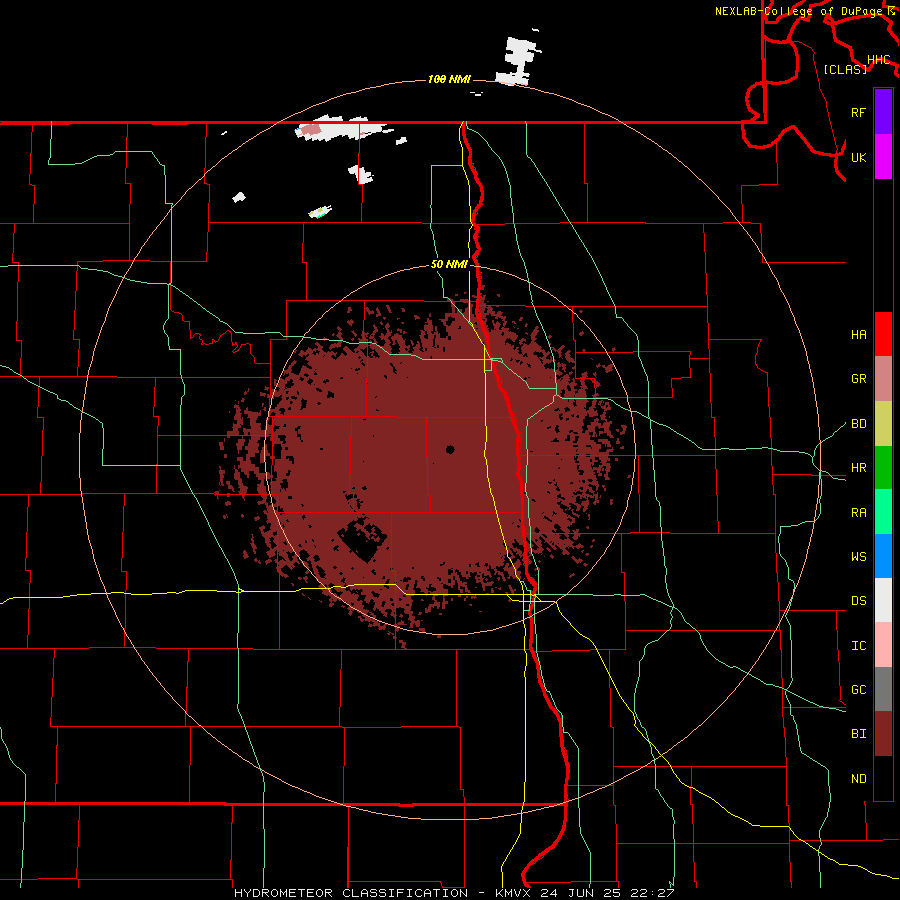Select the BI dark red legend swatch
Screen dimensions: 900x900
click(883, 734)
